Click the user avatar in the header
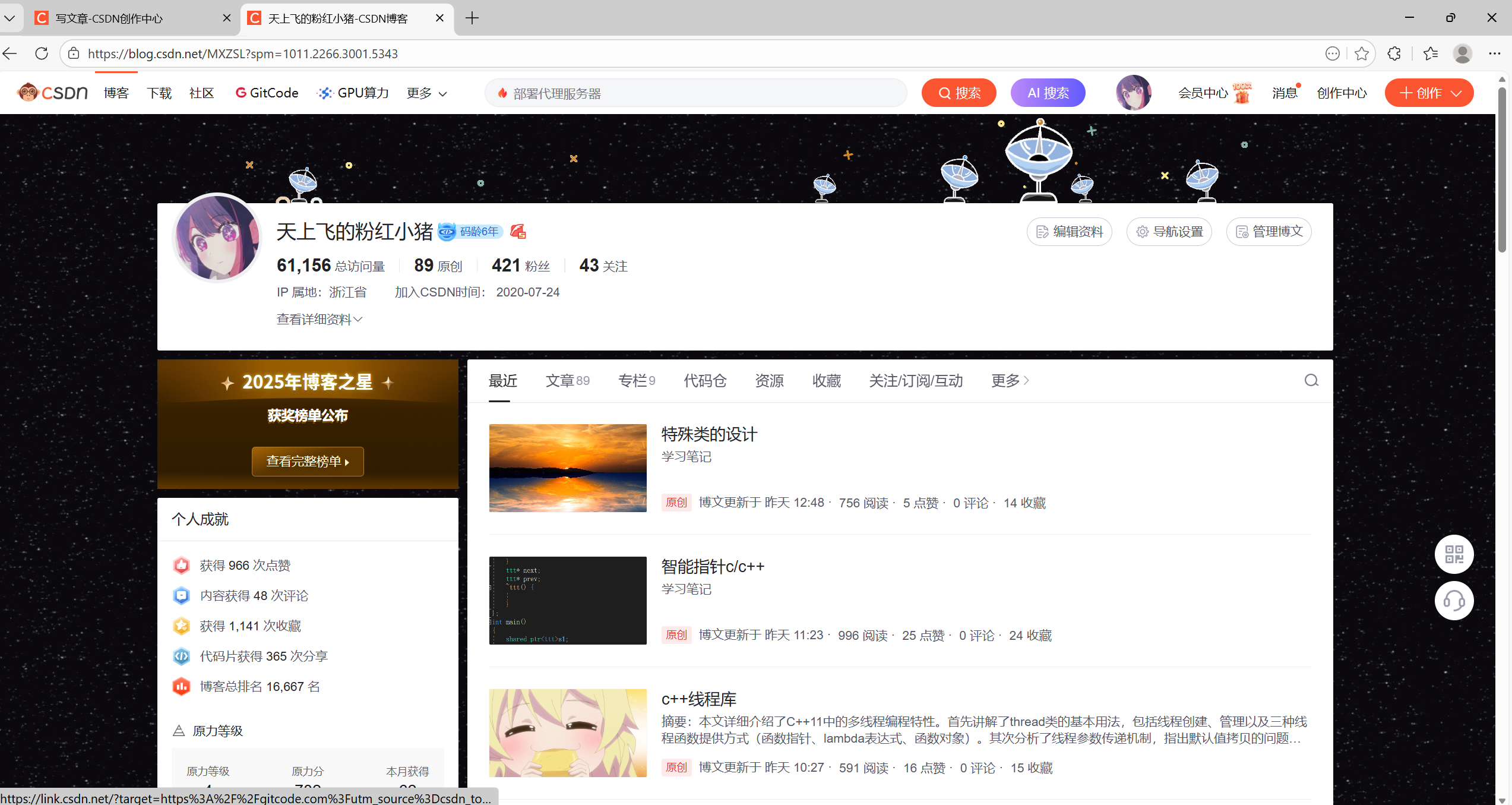1512x805 pixels. pyautogui.click(x=1133, y=93)
